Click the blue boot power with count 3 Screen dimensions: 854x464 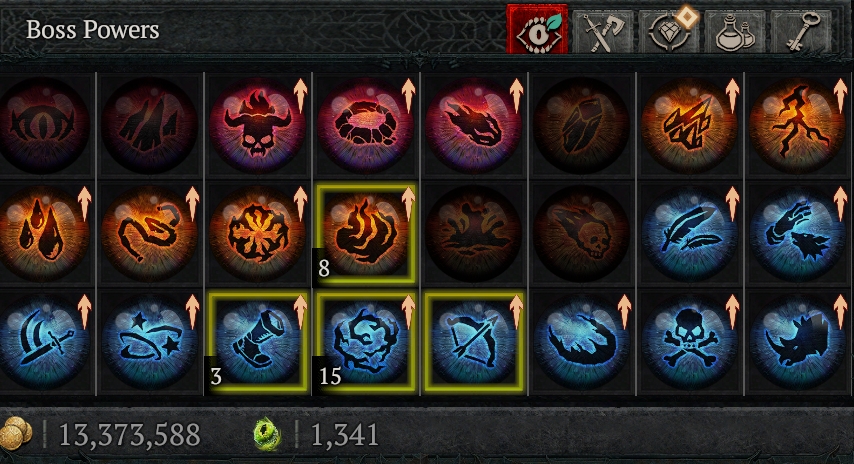[257, 341]
